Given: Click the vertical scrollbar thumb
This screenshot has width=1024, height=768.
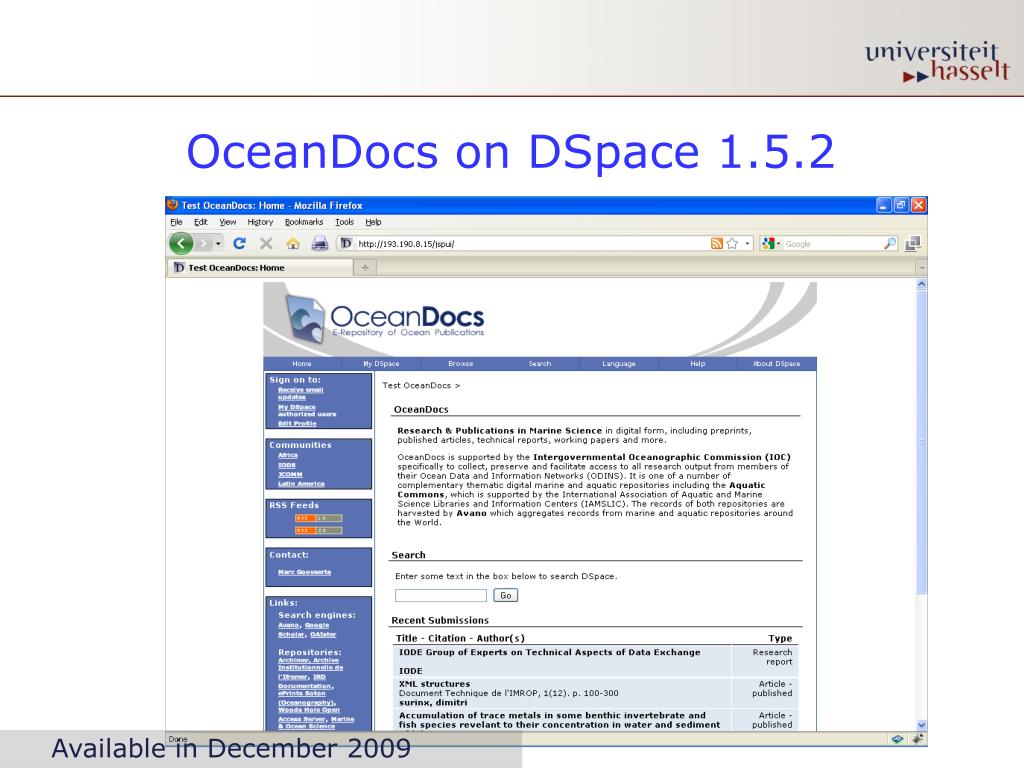Looking at the screenshot, I should tap(921, 443).
